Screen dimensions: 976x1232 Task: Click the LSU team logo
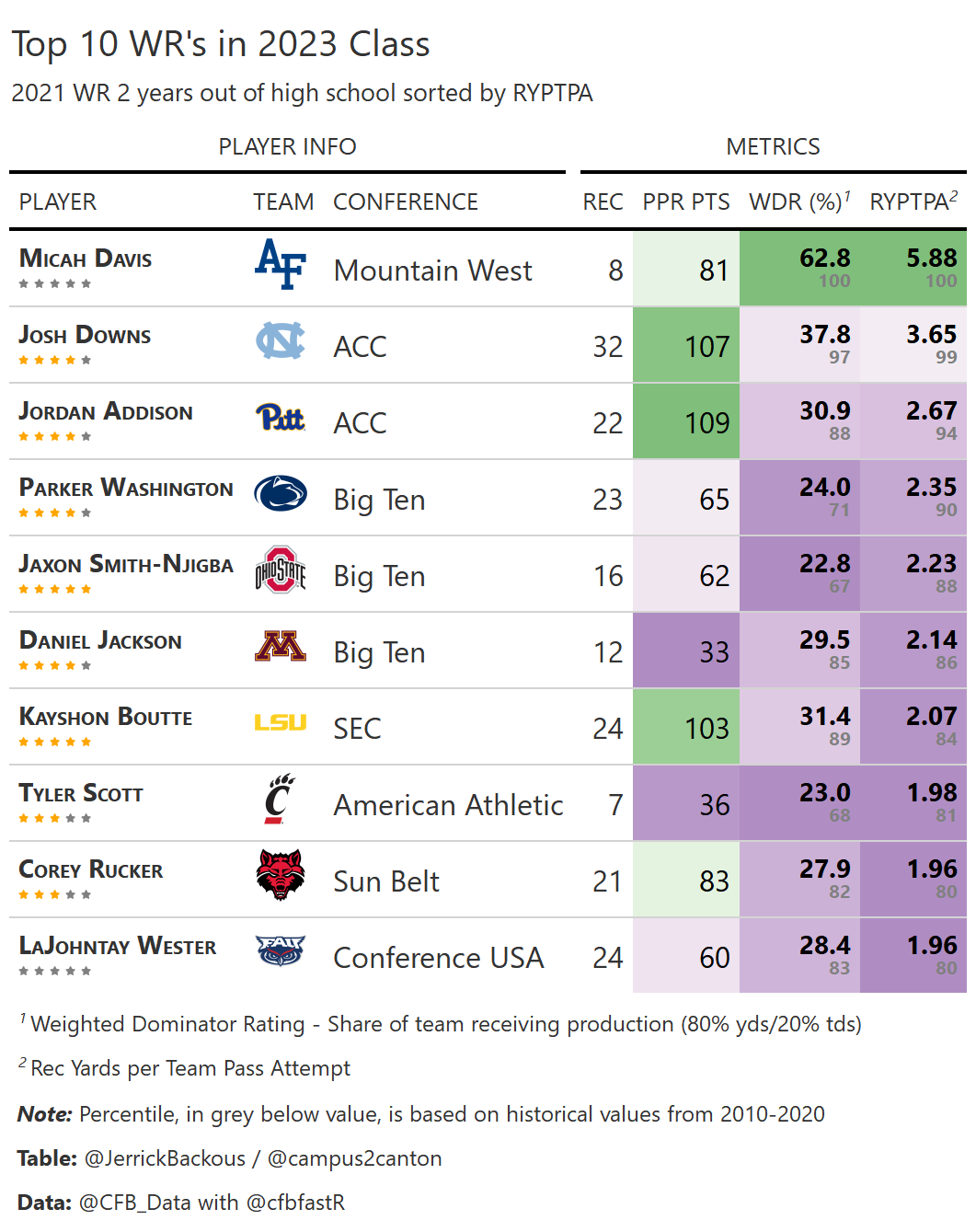tap(281, 723)
